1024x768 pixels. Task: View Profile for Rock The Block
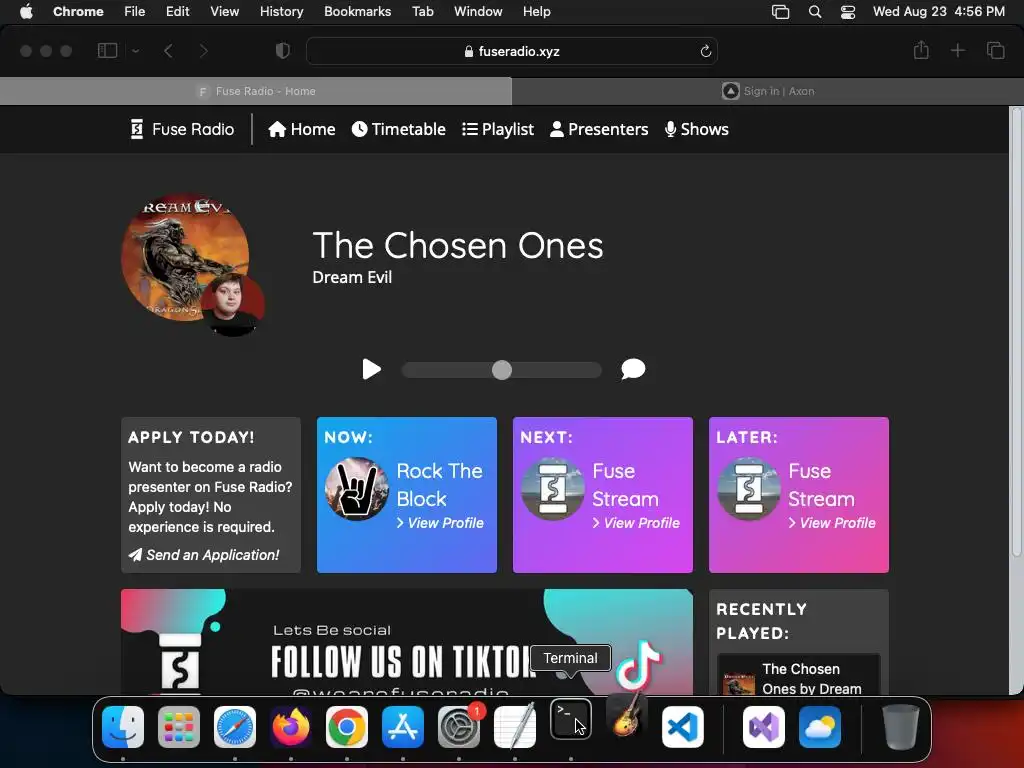click(x=440, y=523)
